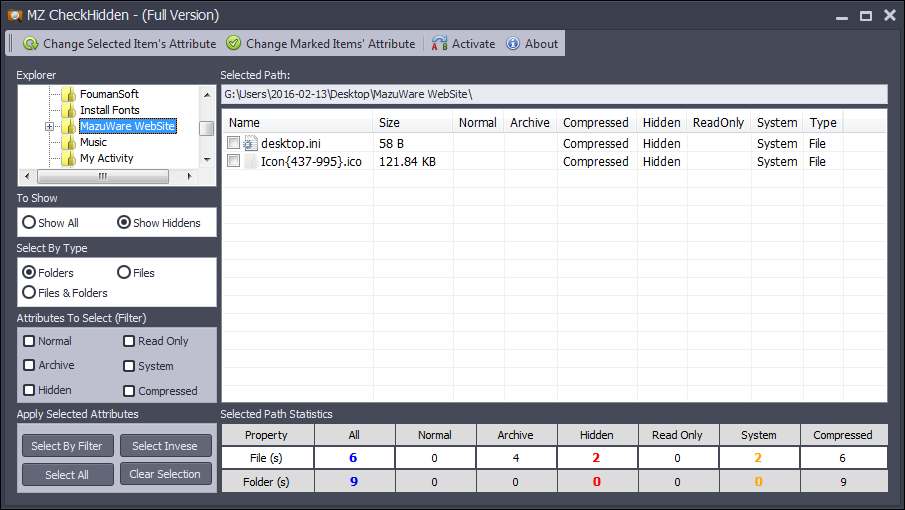905x510 pixels.
Task: Click the MazuWare WebSite folder icon
Action: (69, 126)
